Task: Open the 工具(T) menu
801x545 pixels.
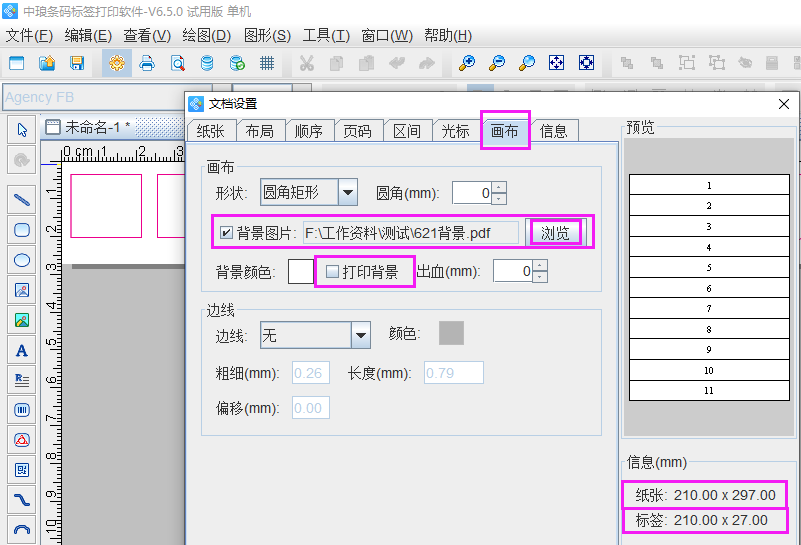Action: tap(326, 35)
